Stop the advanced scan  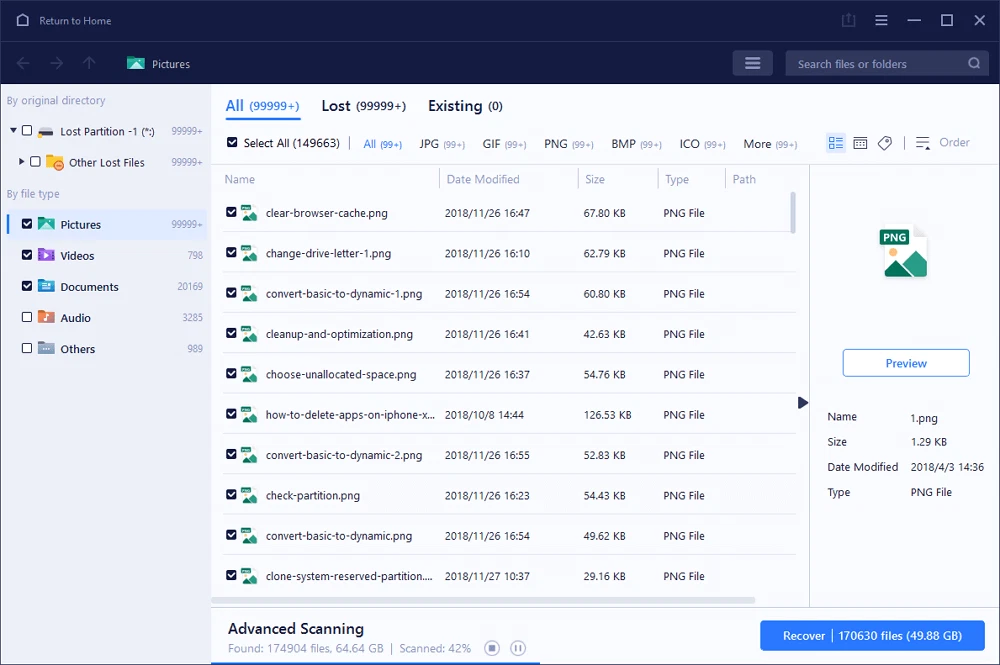click(x=492, y=648)
